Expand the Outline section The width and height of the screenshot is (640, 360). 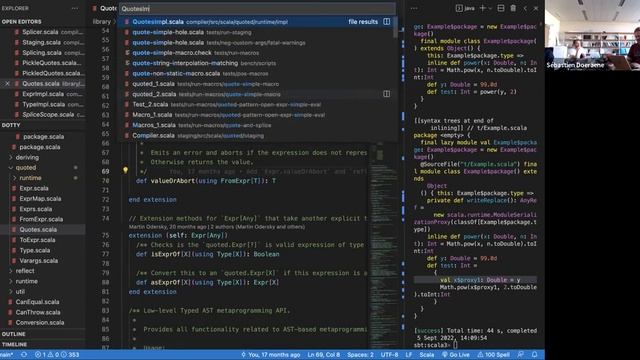(x=42, y=334)
